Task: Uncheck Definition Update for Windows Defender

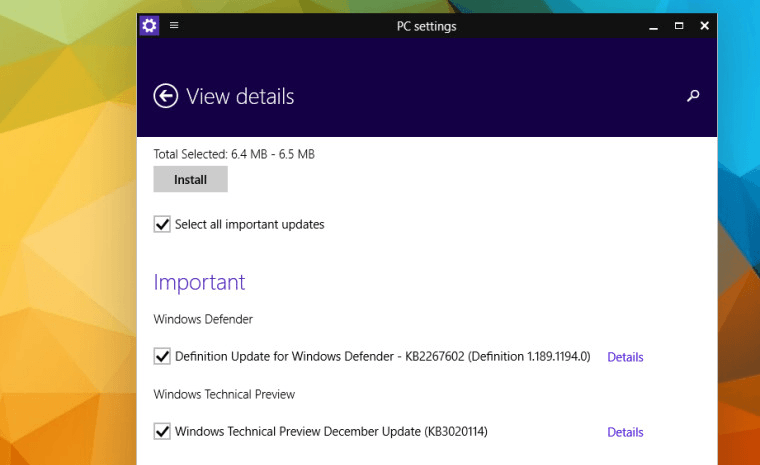Action: click(x=162, y=356)
